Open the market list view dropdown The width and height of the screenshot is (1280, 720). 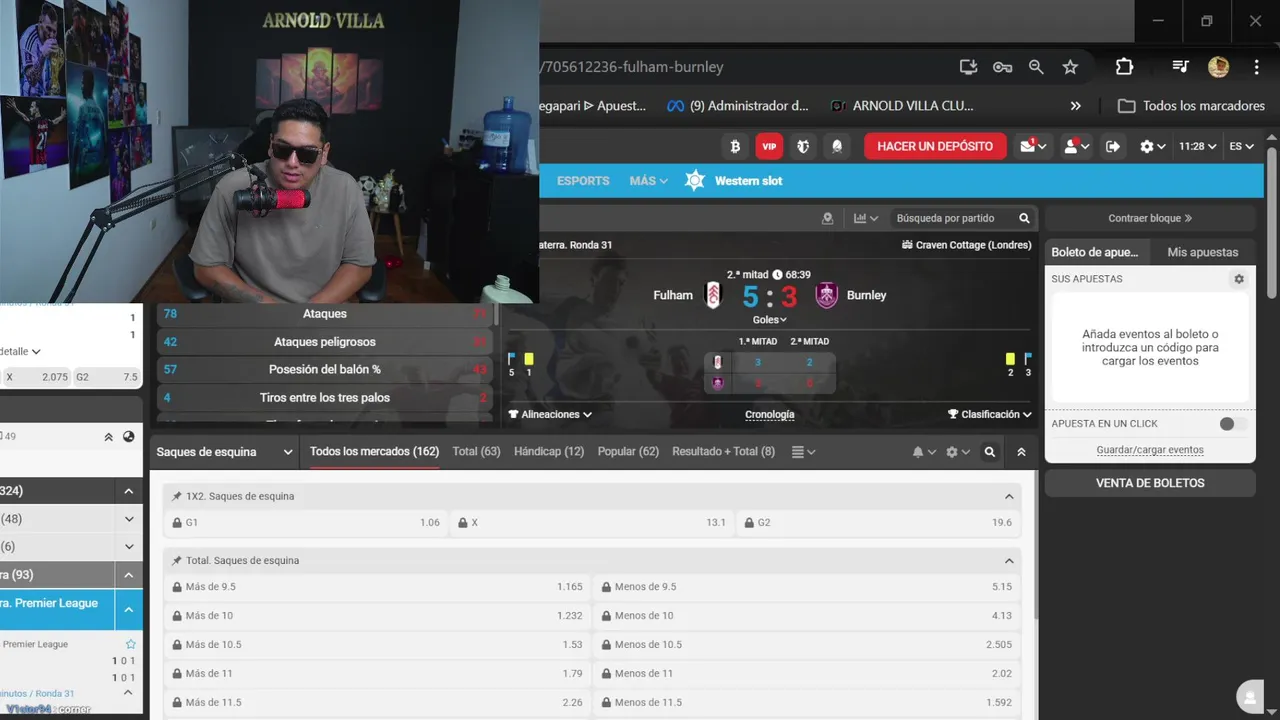pyautogui.click(x=803, y=452)
